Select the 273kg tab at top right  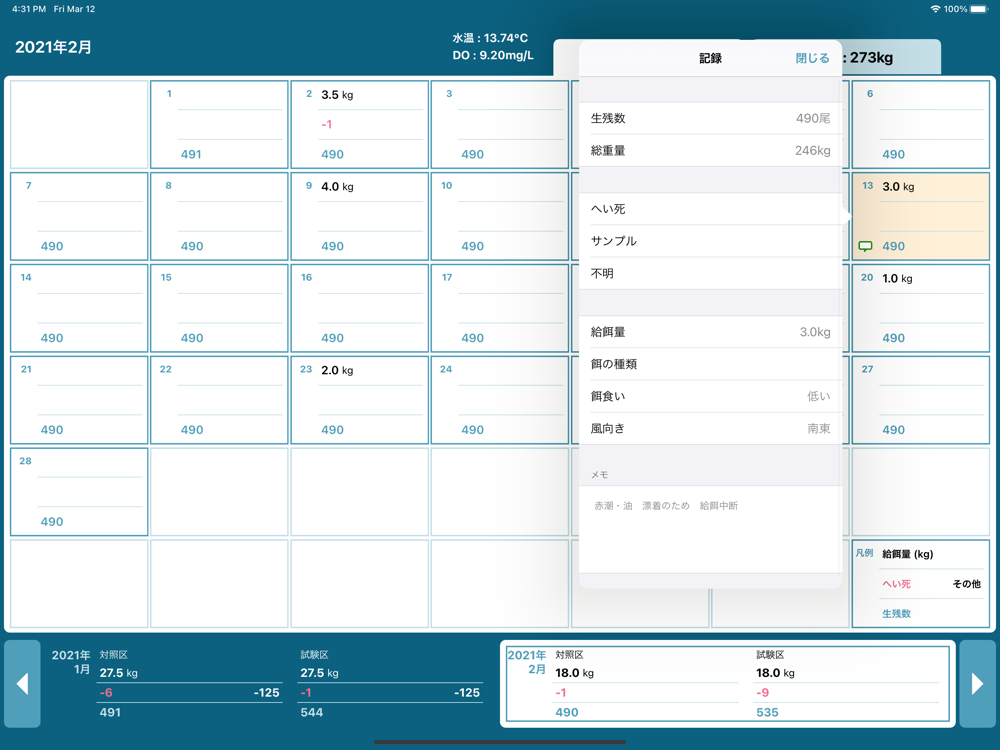pos(891,57)
